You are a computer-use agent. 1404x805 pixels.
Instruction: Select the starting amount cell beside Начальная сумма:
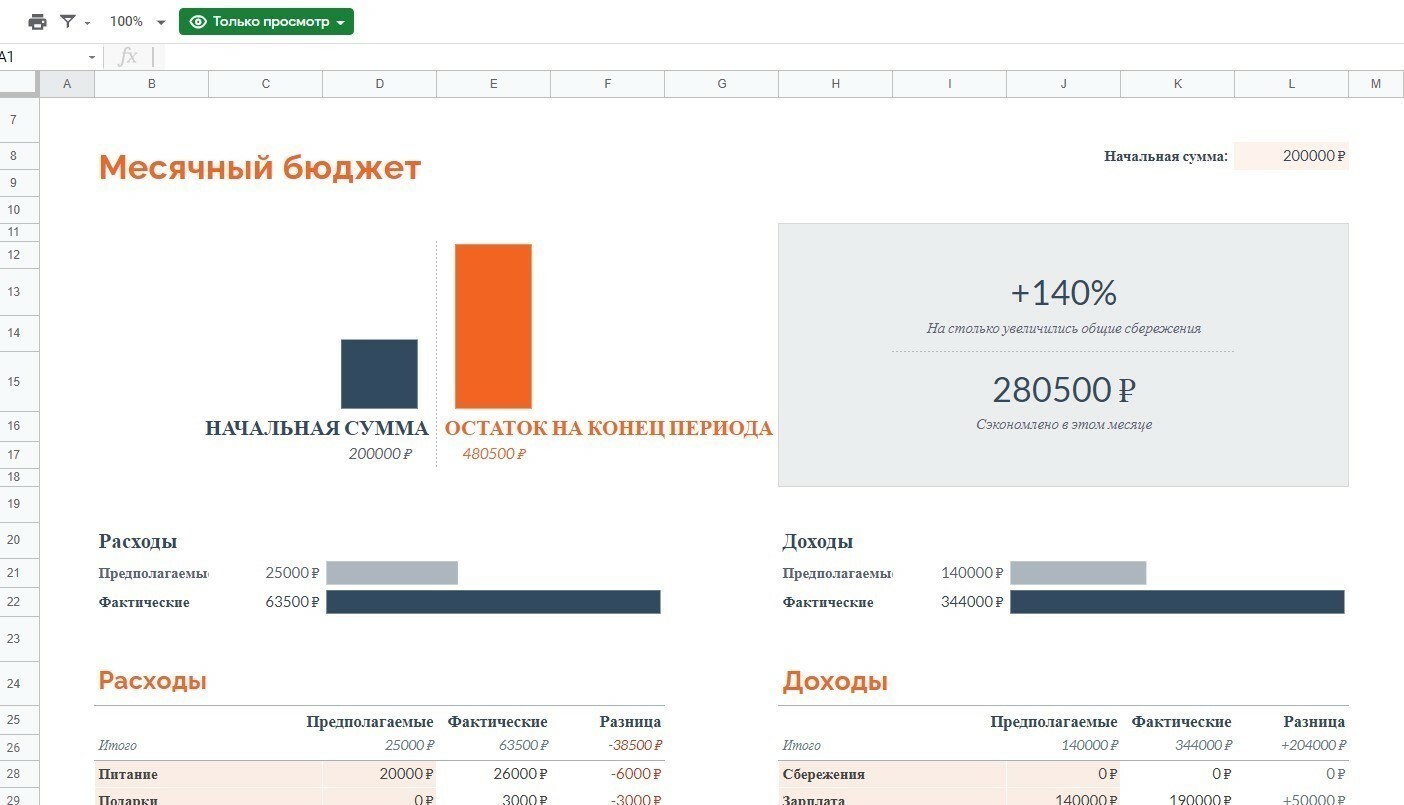[1291, 156]
